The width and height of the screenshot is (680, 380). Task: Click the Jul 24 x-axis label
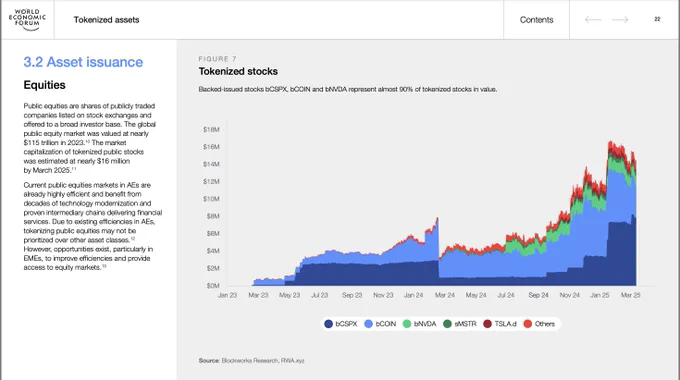coord(506,295)
